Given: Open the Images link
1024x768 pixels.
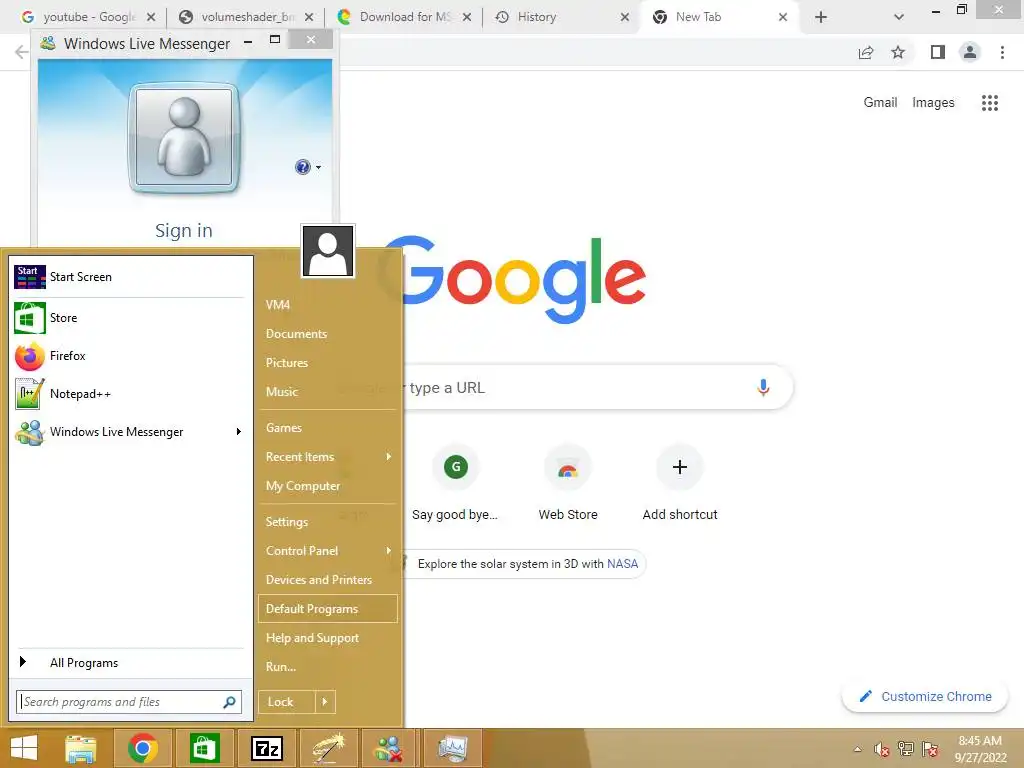Looking at the screenshot, I should [x=933, y=103].
